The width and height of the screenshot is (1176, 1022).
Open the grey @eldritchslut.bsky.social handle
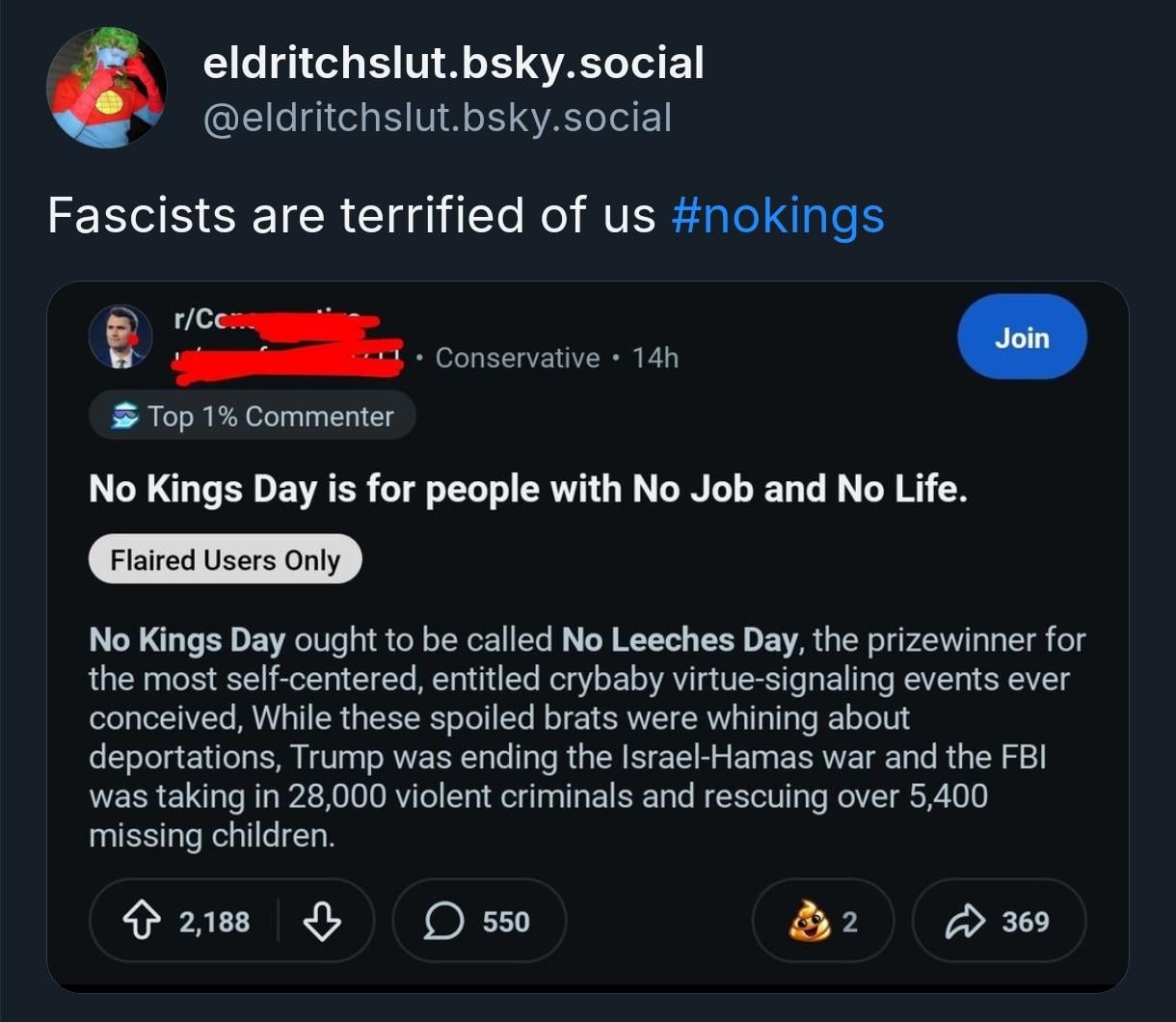[437, 118]
